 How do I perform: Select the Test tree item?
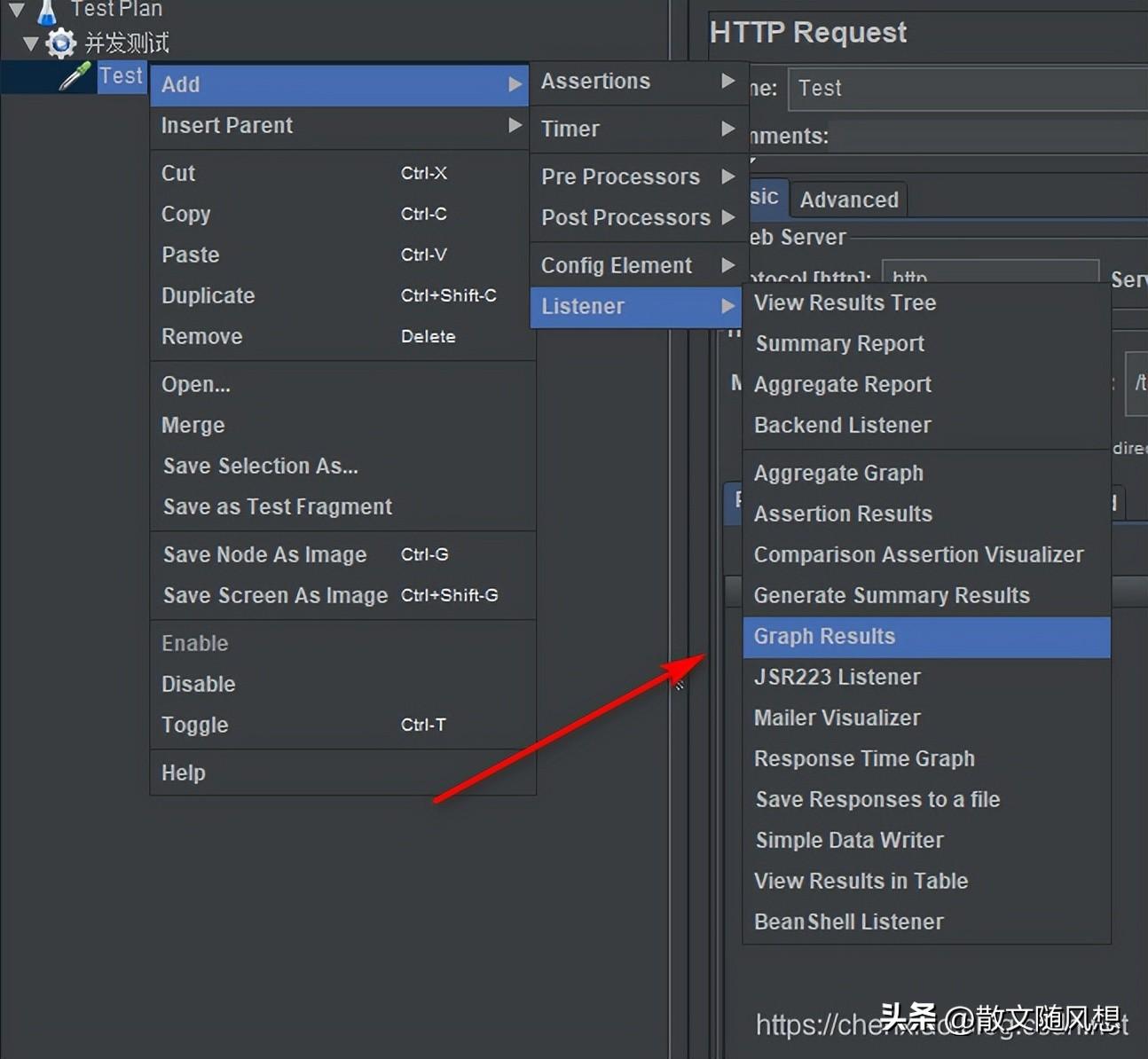pyautogui.click(x=121, y=76)
